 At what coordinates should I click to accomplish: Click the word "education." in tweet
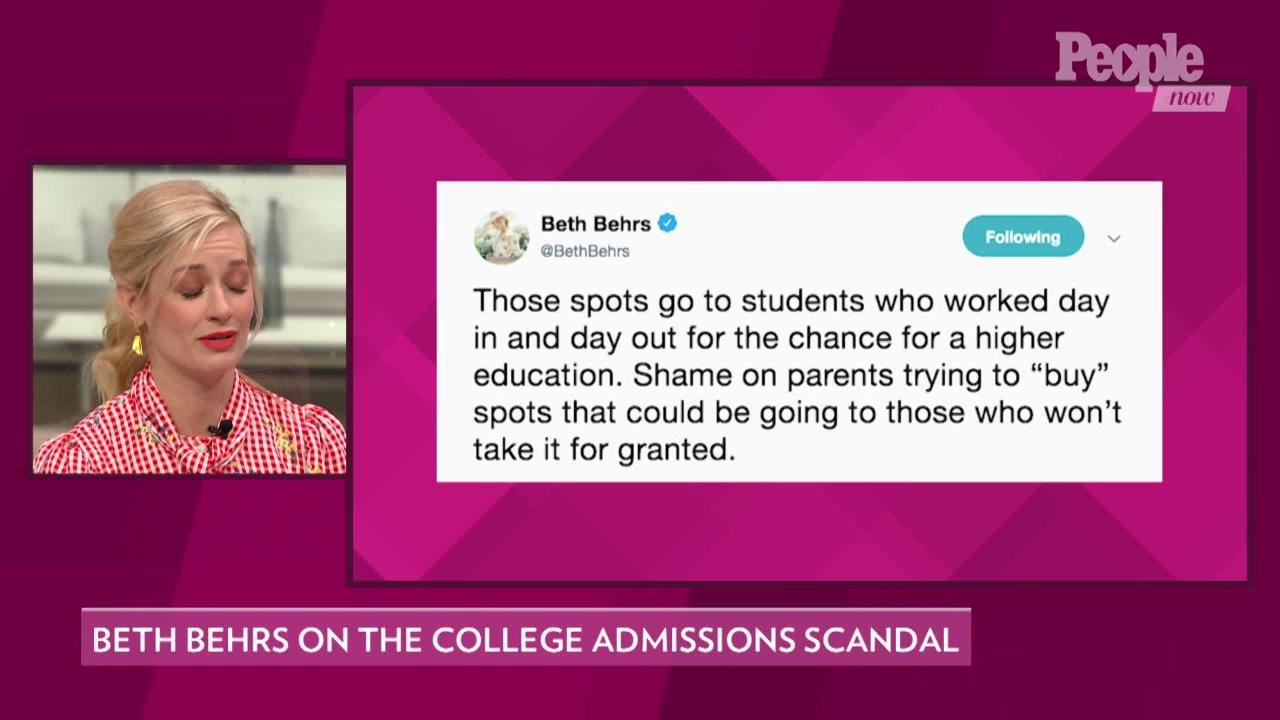click(547, 375)
